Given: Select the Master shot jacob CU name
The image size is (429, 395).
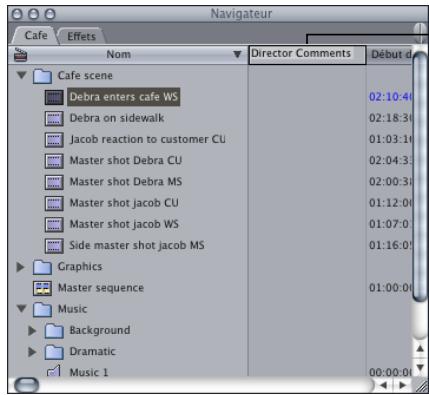Looking at the screenshot, I should pos(124,203).
